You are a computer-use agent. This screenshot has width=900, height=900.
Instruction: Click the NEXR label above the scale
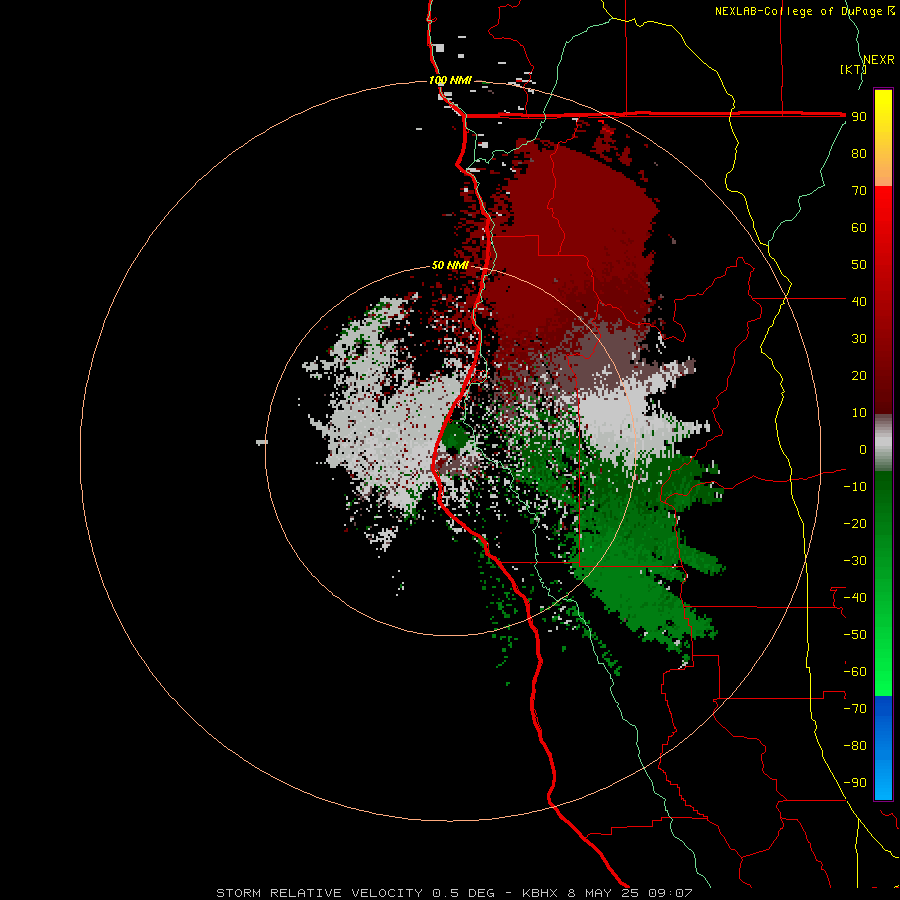point(879,60)
